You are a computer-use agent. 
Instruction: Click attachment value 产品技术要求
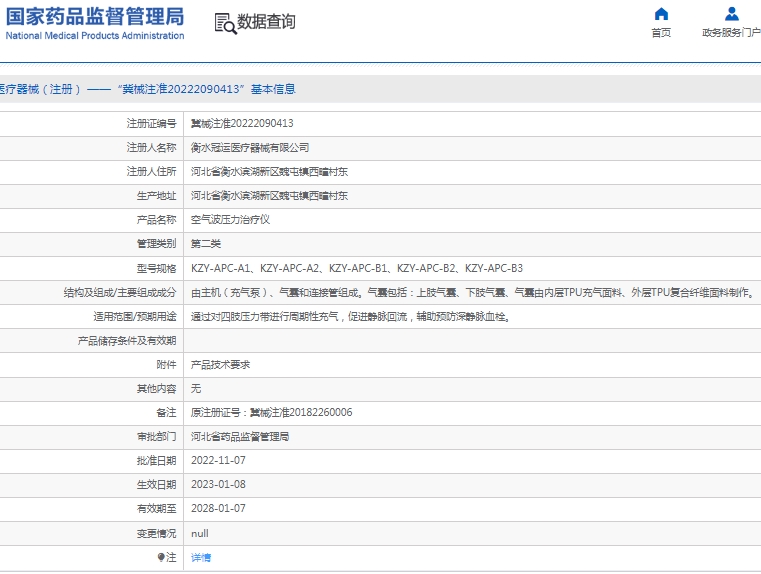coord(220,364)
